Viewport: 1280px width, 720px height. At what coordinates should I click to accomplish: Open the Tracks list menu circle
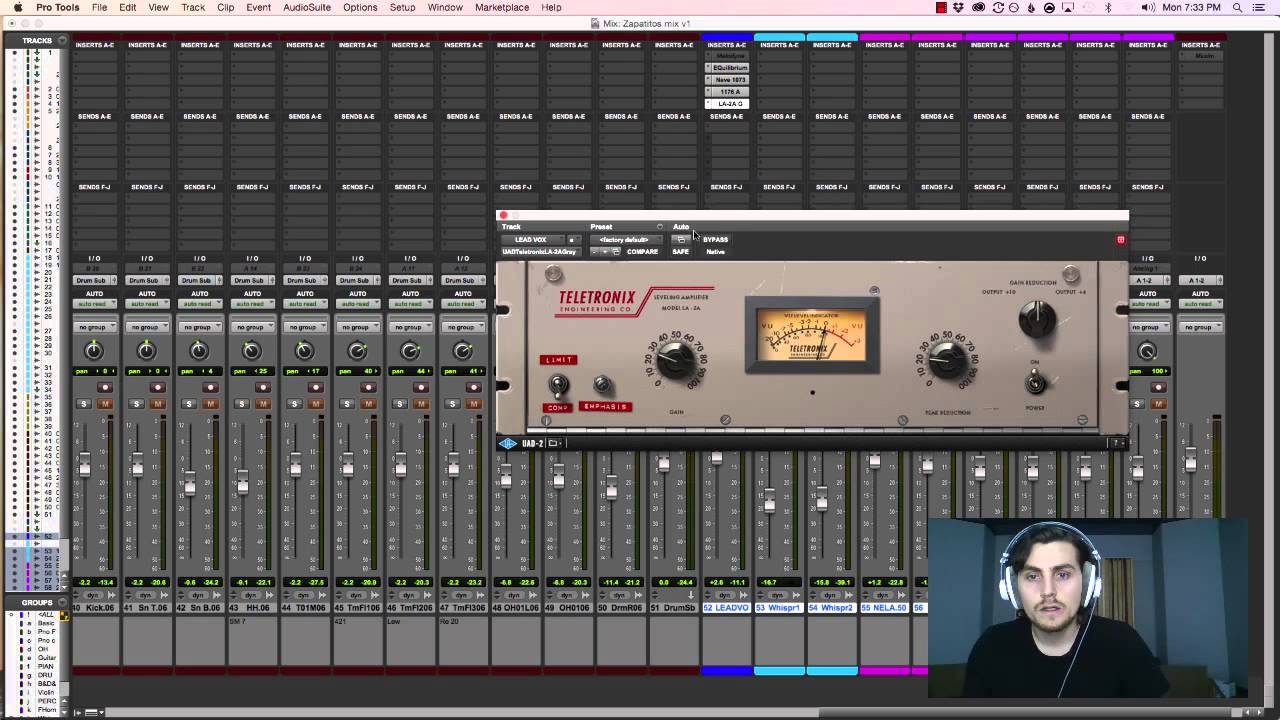tap(62, 41)
